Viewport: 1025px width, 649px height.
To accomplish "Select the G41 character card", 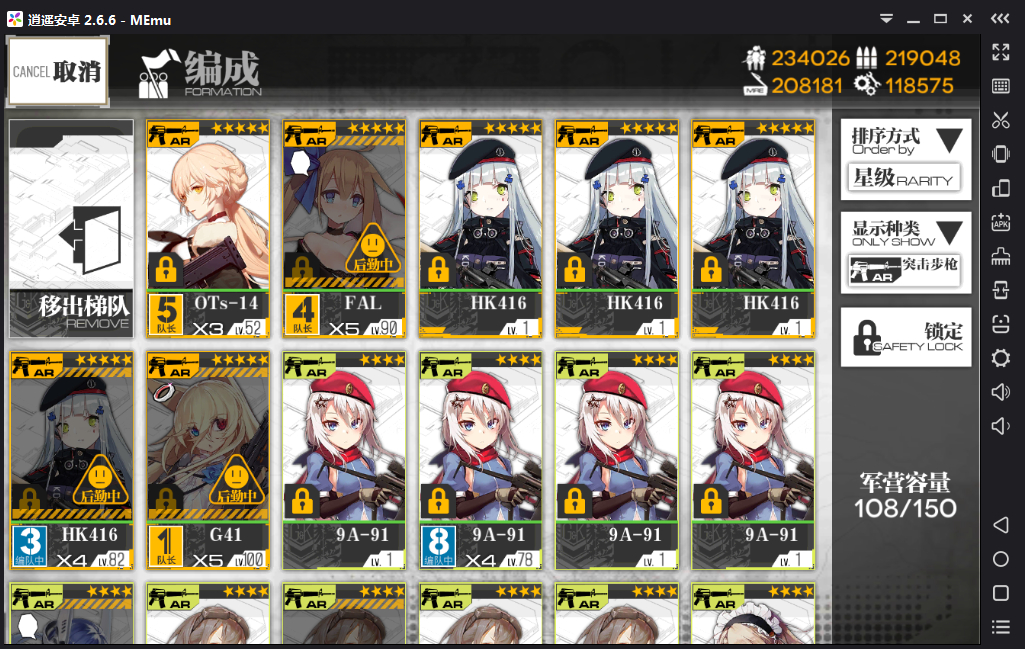I will (208, 461).
